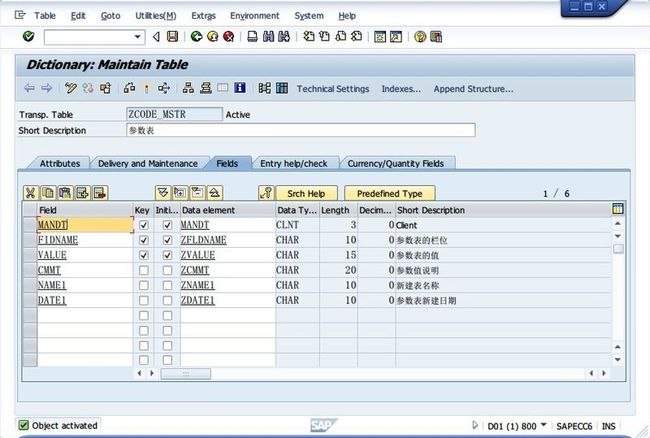Click the vertical scrollbar bottom down arrow
Viewport: 650px width, 438px height.
[x=618, y=359]
